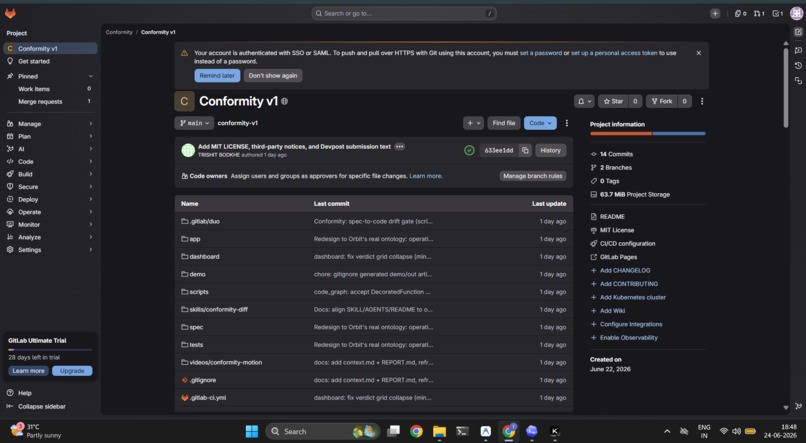Click Remind later button

217,76
